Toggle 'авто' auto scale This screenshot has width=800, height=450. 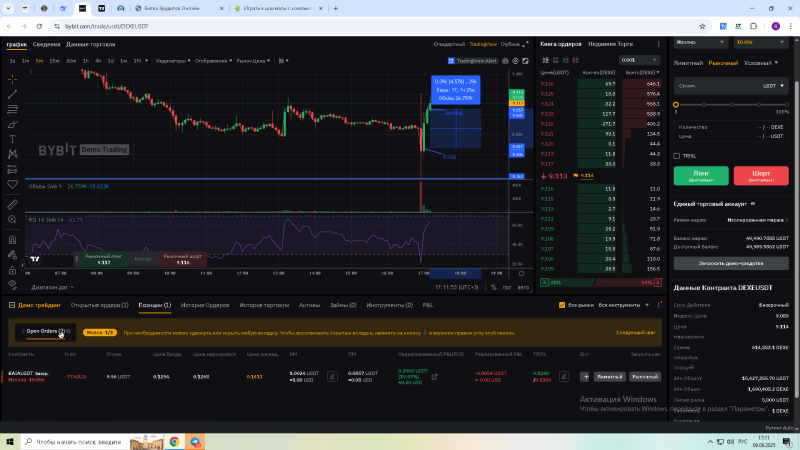coord(523,287)
